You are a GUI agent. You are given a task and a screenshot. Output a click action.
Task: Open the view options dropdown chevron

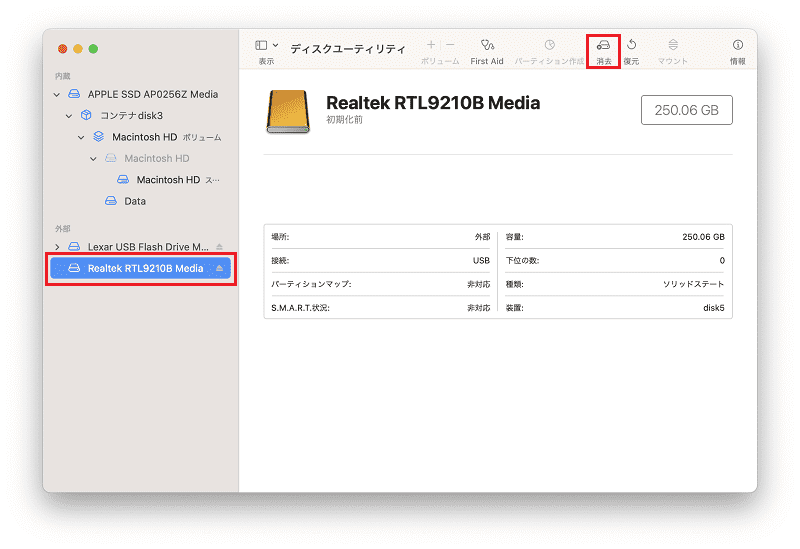click(276, 45)
